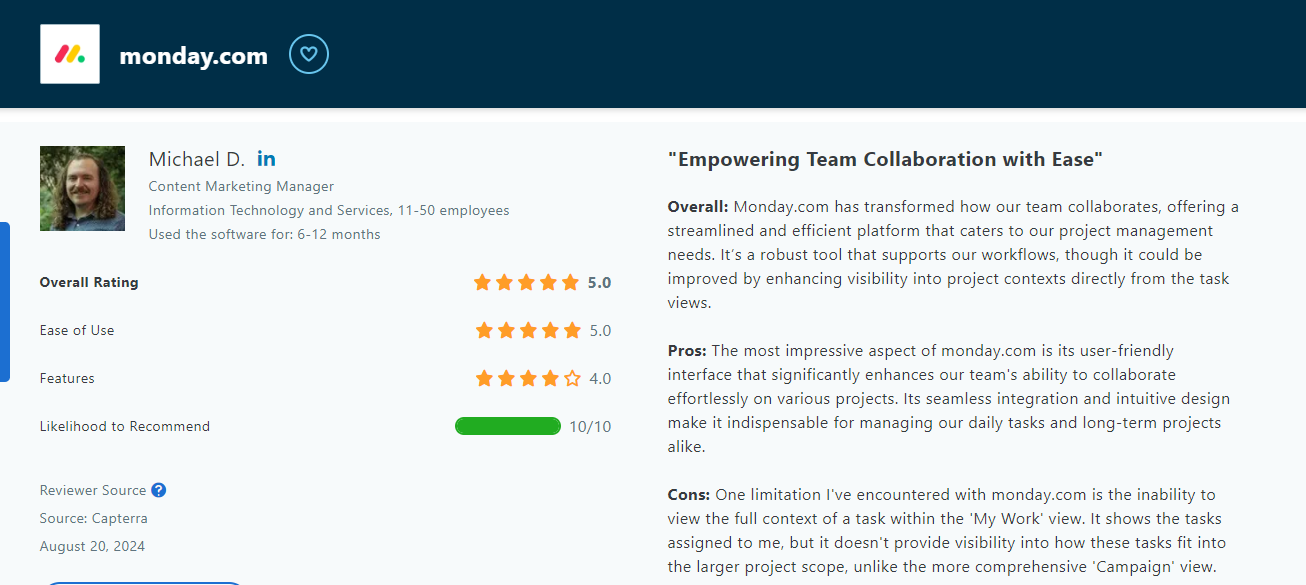The height and width of the screenshot is (585, 1306).
Task: Click the Source: Capterra text
Action: (x=94, y=518)
